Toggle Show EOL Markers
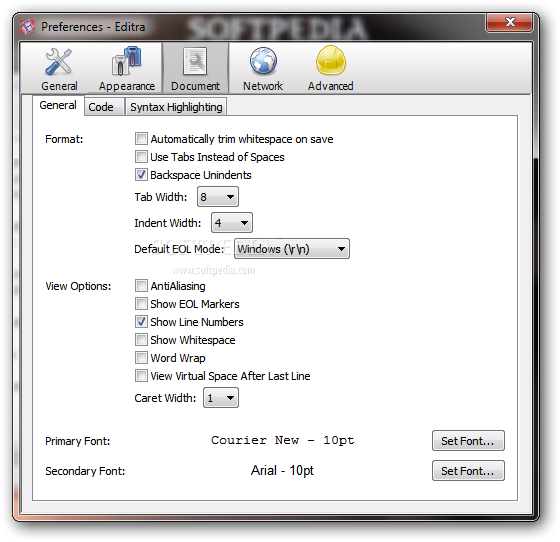Viewport: 560px width, 542px height. point(141,303)
